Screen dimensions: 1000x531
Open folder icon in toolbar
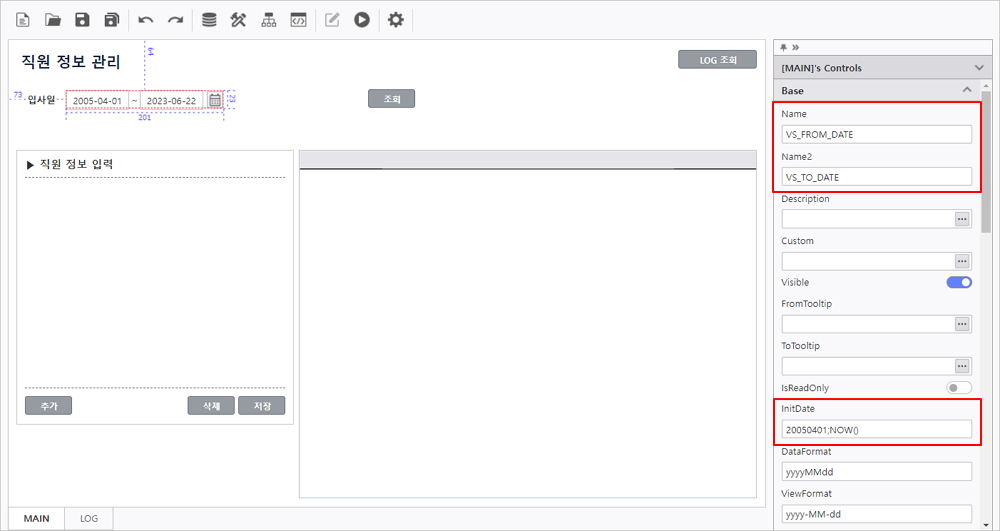(x=53, y=20)
